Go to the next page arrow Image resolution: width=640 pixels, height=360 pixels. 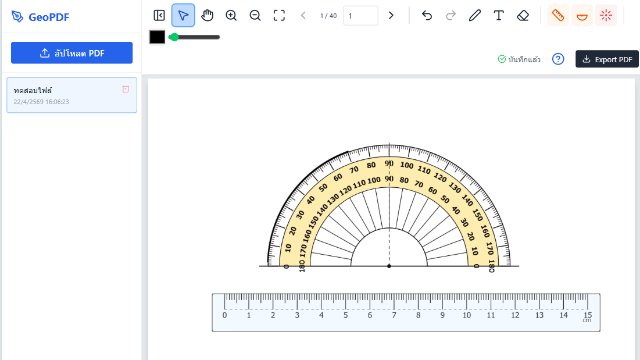[x=391, y=16]
